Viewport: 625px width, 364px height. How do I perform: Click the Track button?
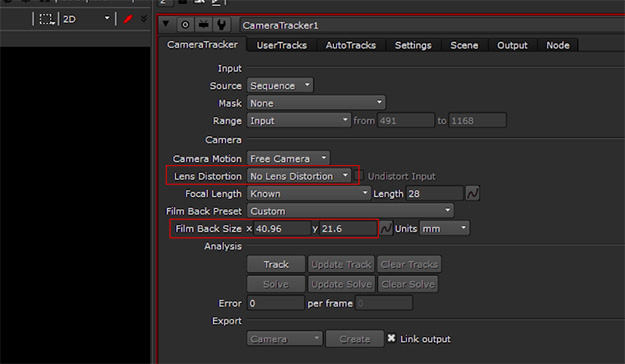point(276,264)
